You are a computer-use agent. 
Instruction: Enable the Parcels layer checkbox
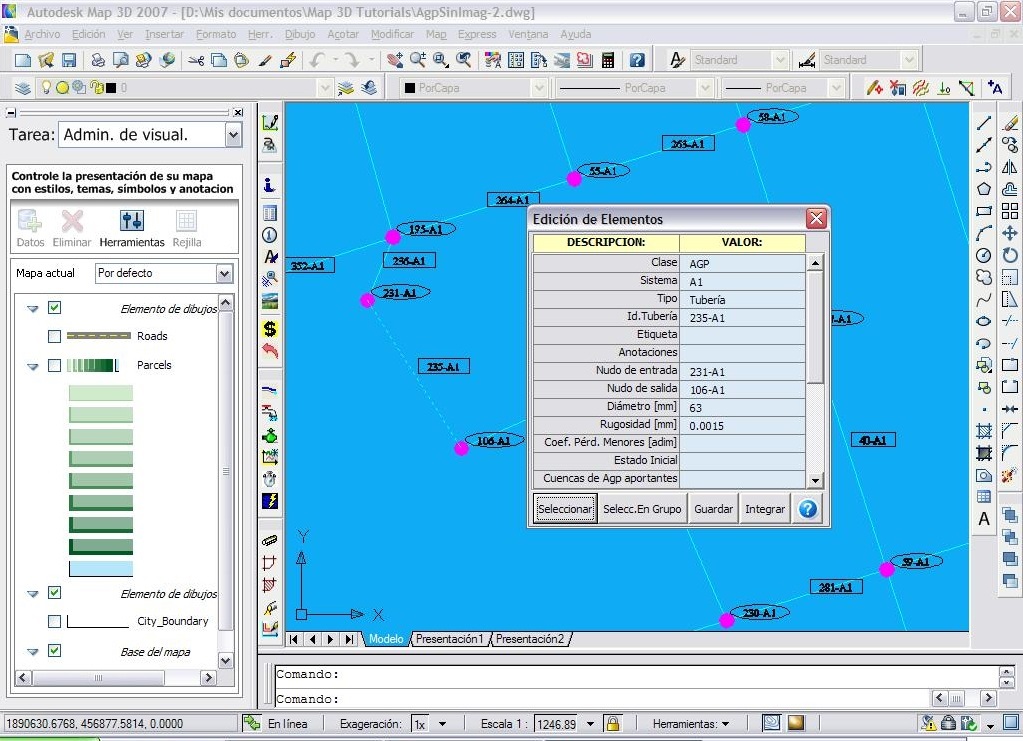tap(55, 365)
